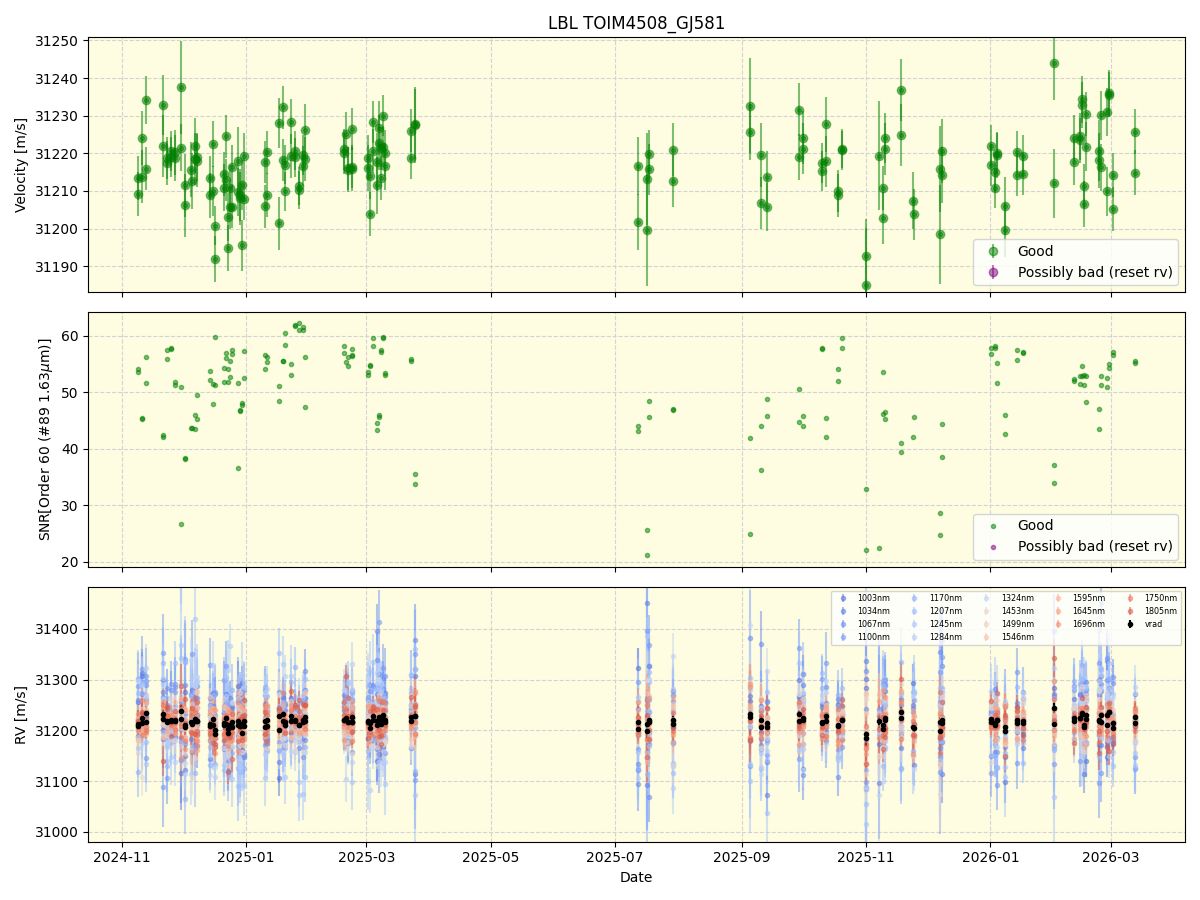Viewport: 1200px width, 900px height.
Task: Click the 50 SNR tick label
Action: 72,392
